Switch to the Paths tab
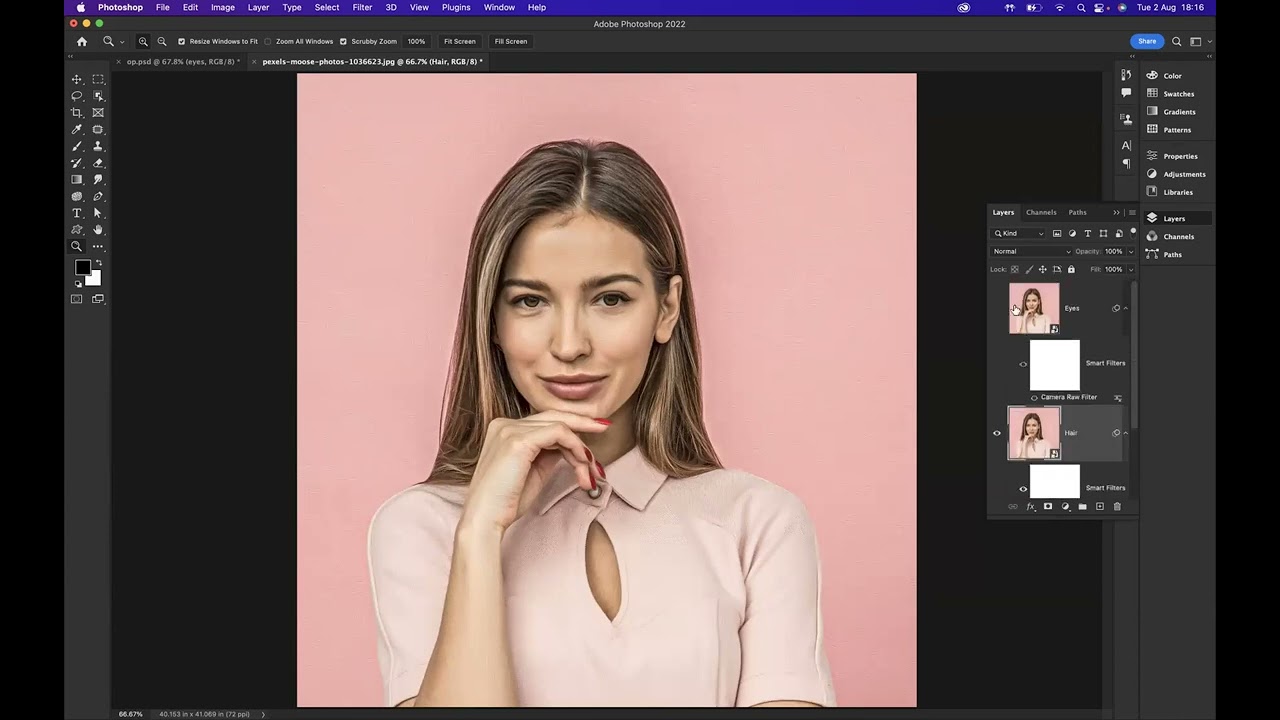The image size is (1280, 720). point(1077,212)
